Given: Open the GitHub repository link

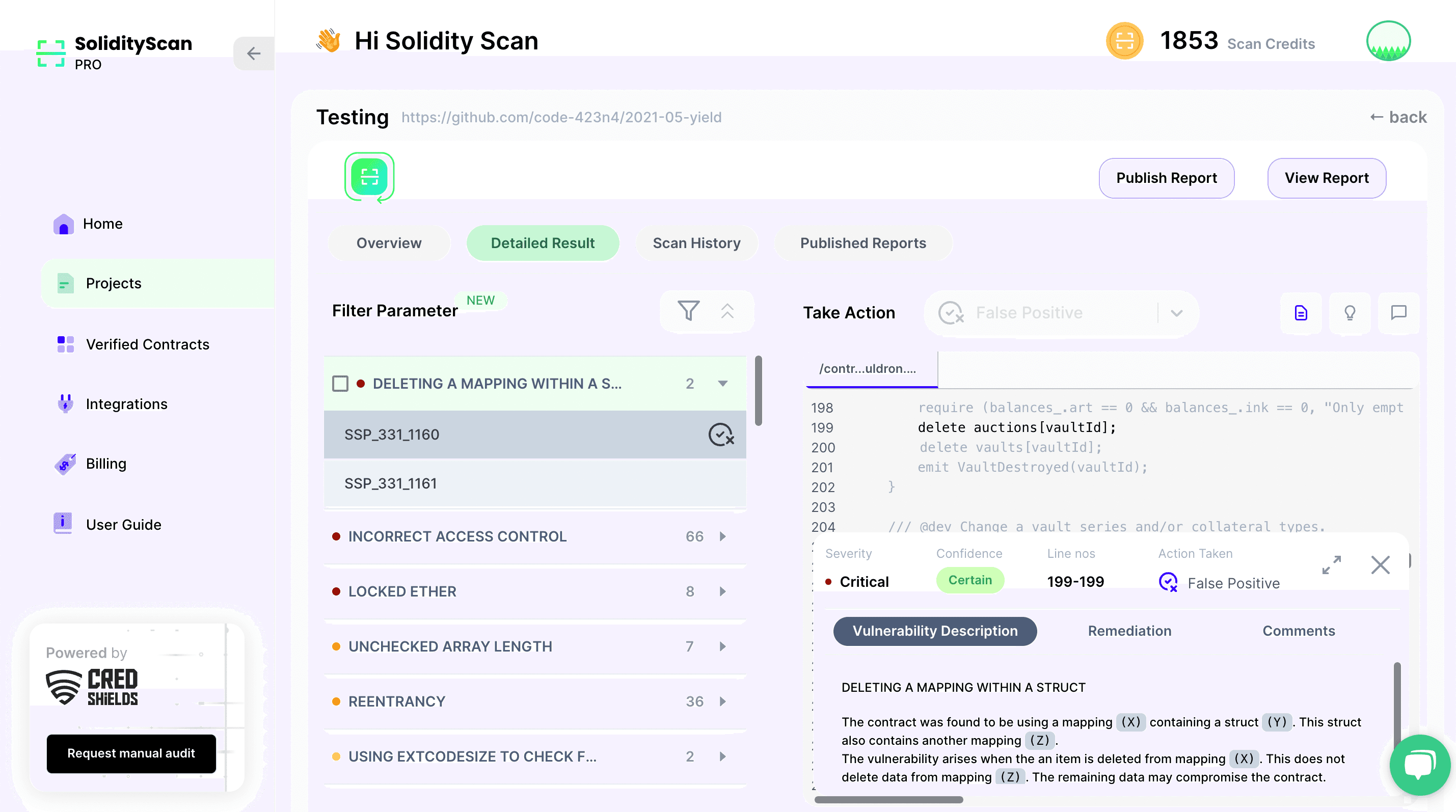Looking at the screenshot, I should 561,117.
